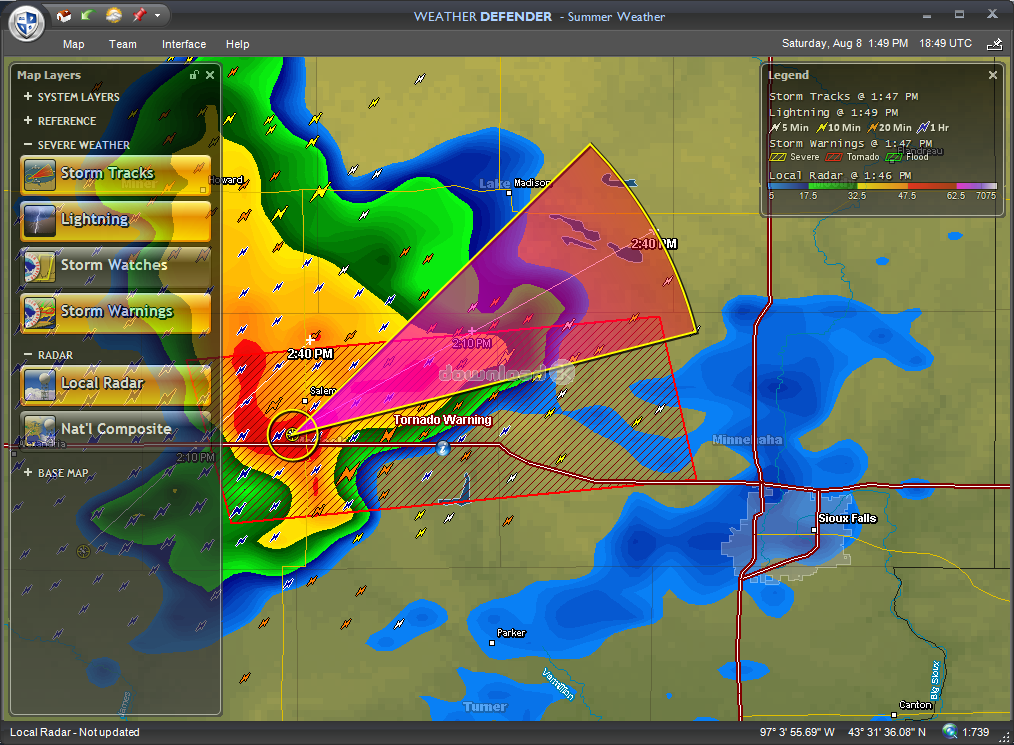Open the quick toolbar dropdown arrow
Viewport: 1014px width, 745px height.
click(157, 16)
